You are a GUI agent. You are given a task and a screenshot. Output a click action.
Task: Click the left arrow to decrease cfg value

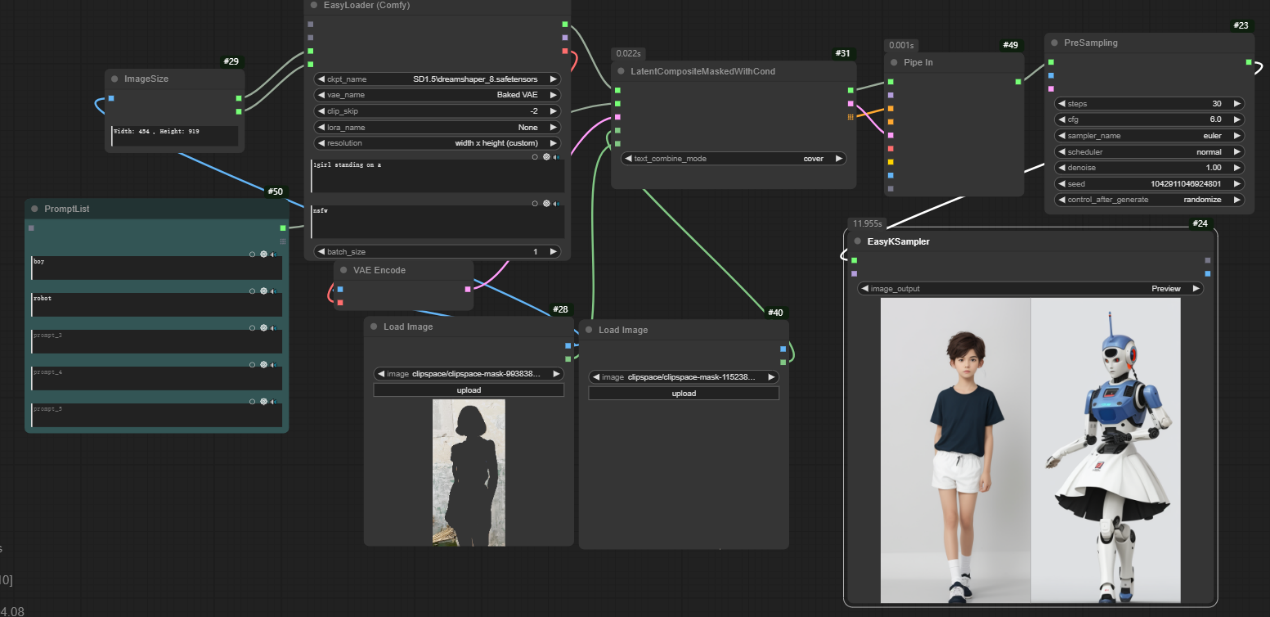tap(1062, 120)
